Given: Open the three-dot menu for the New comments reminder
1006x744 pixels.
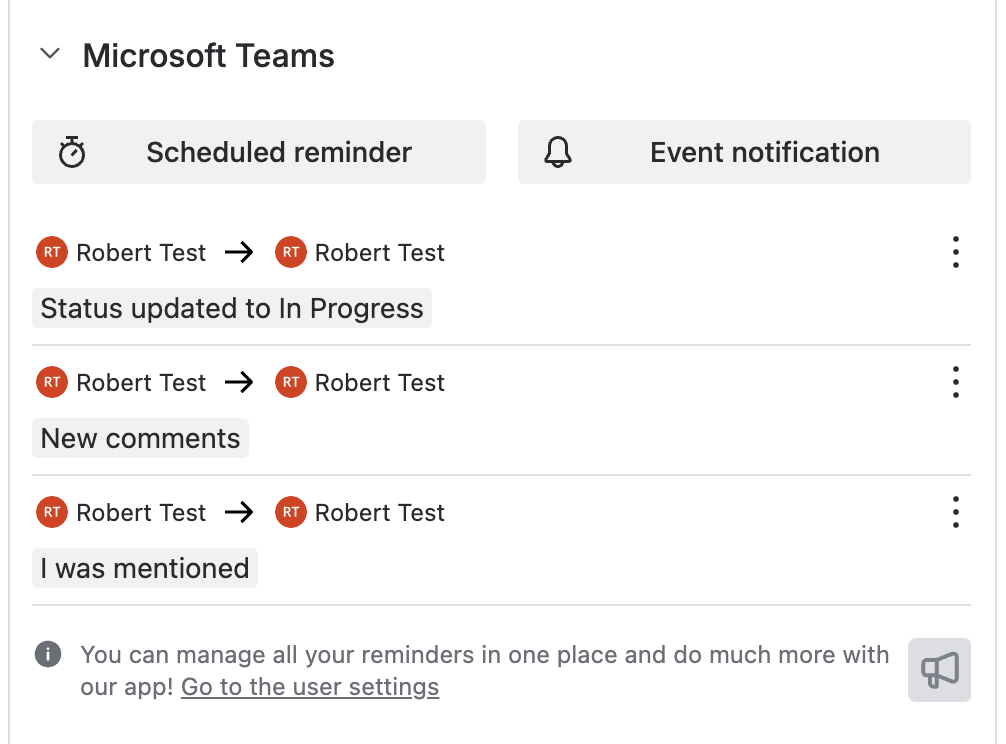Looking at the screenshot, I should click(956, 382).
